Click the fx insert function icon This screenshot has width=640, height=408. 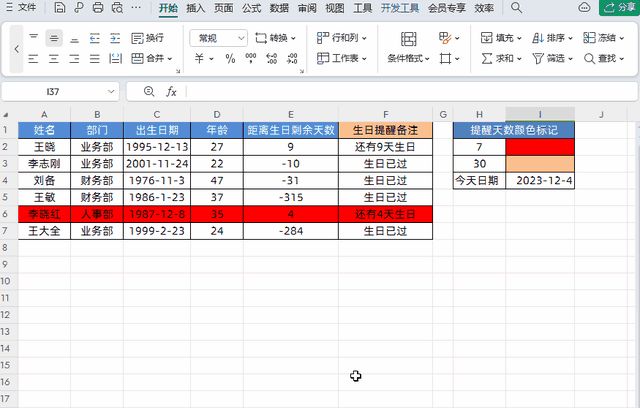(171, 92)
